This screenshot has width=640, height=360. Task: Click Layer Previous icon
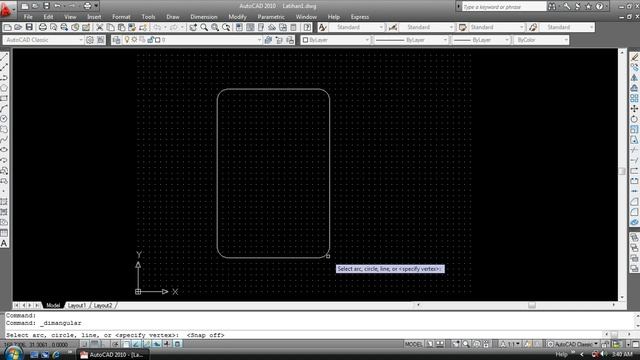(x=279, y=40)
